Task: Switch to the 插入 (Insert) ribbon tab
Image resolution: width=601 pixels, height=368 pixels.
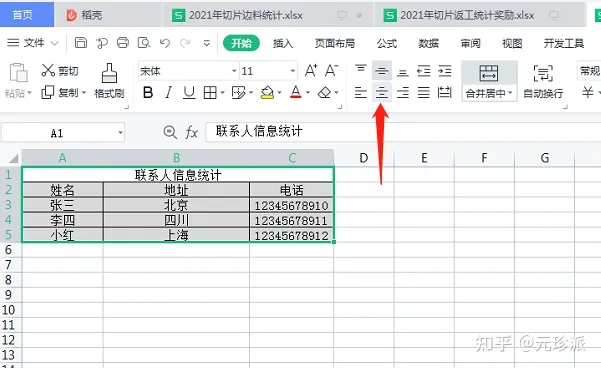Action: [283, 43]
